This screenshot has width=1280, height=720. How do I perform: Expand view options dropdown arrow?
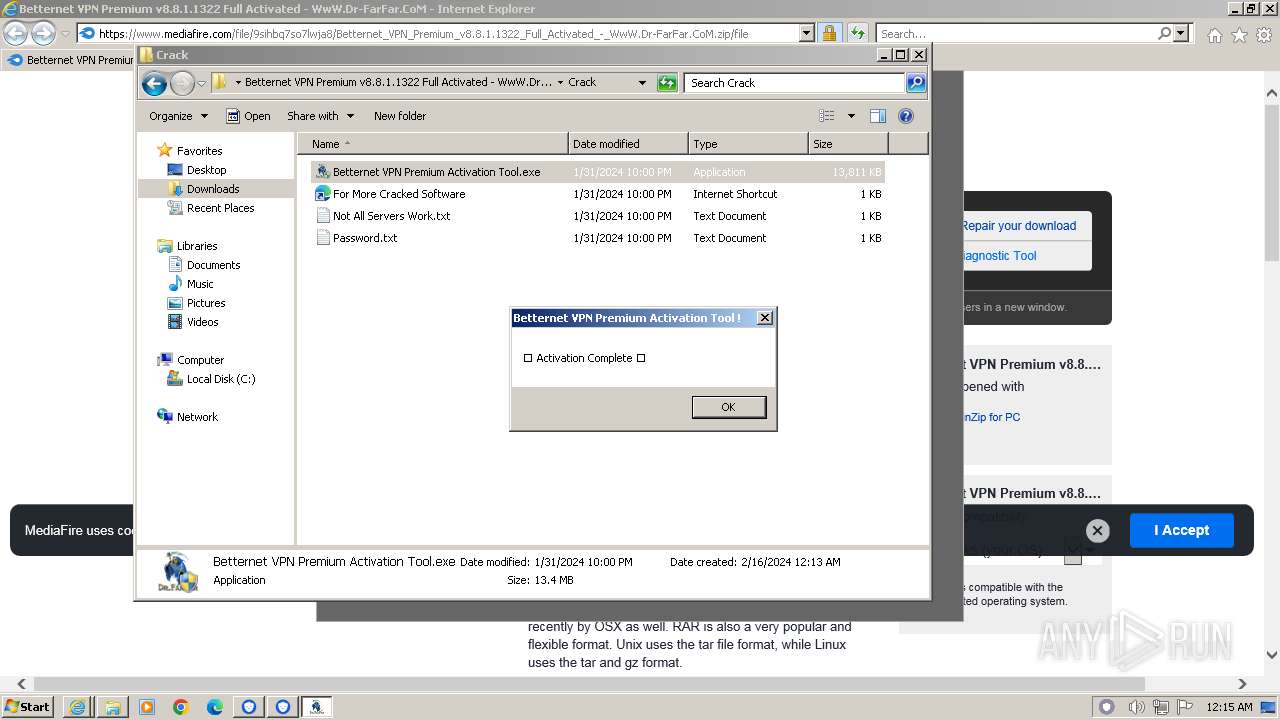tap(851, 116)
